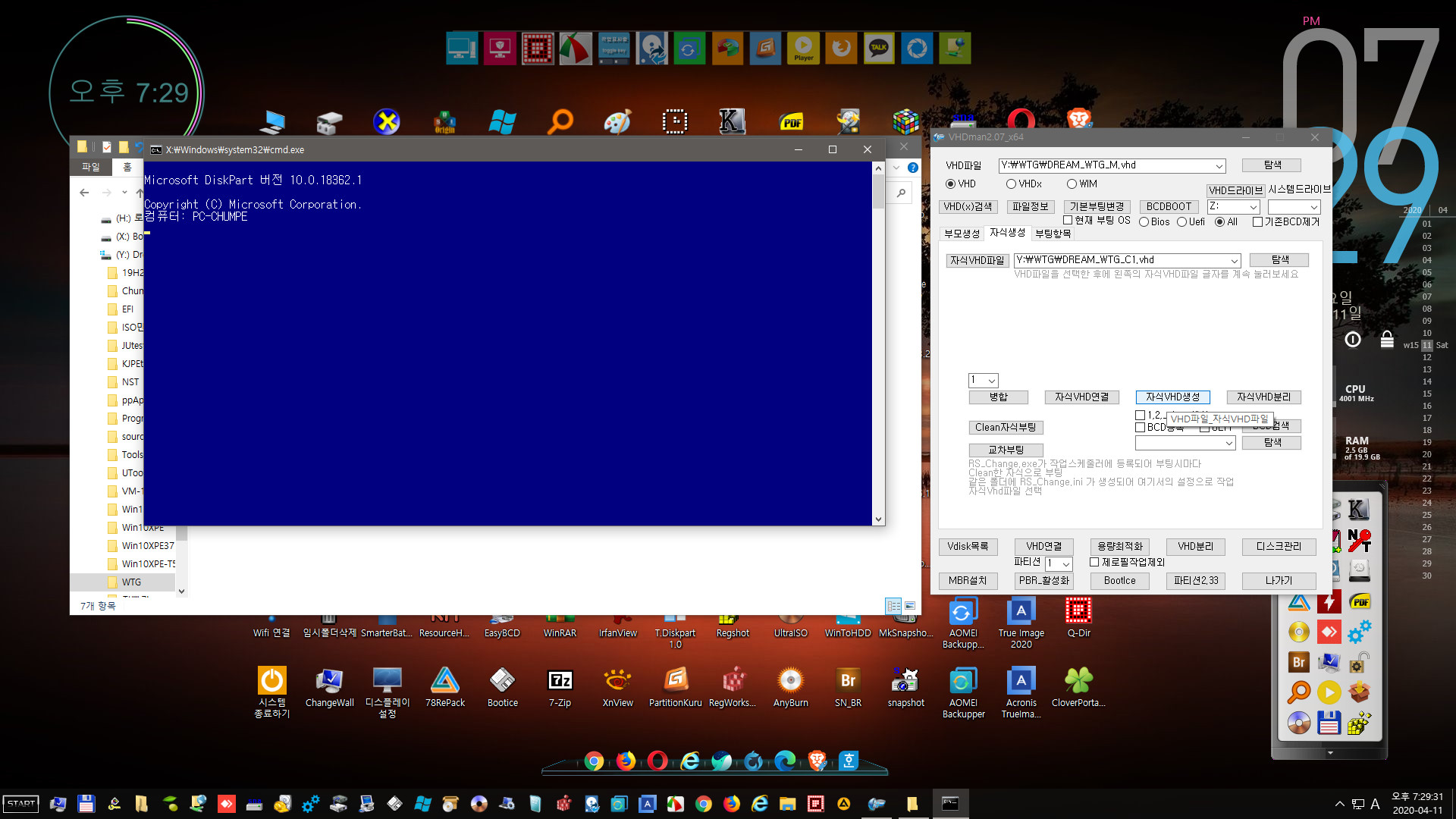Launch Firefox from the bottom dock
1456x819 pixels.
pos(626,761)
